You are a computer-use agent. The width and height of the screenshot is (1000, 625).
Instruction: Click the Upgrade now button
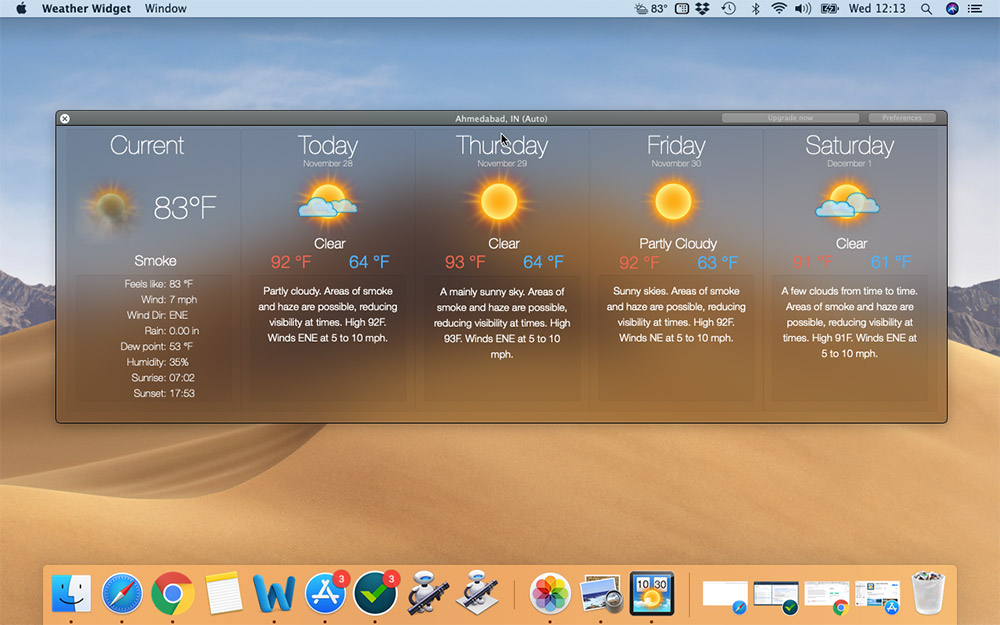pos(789,117)
